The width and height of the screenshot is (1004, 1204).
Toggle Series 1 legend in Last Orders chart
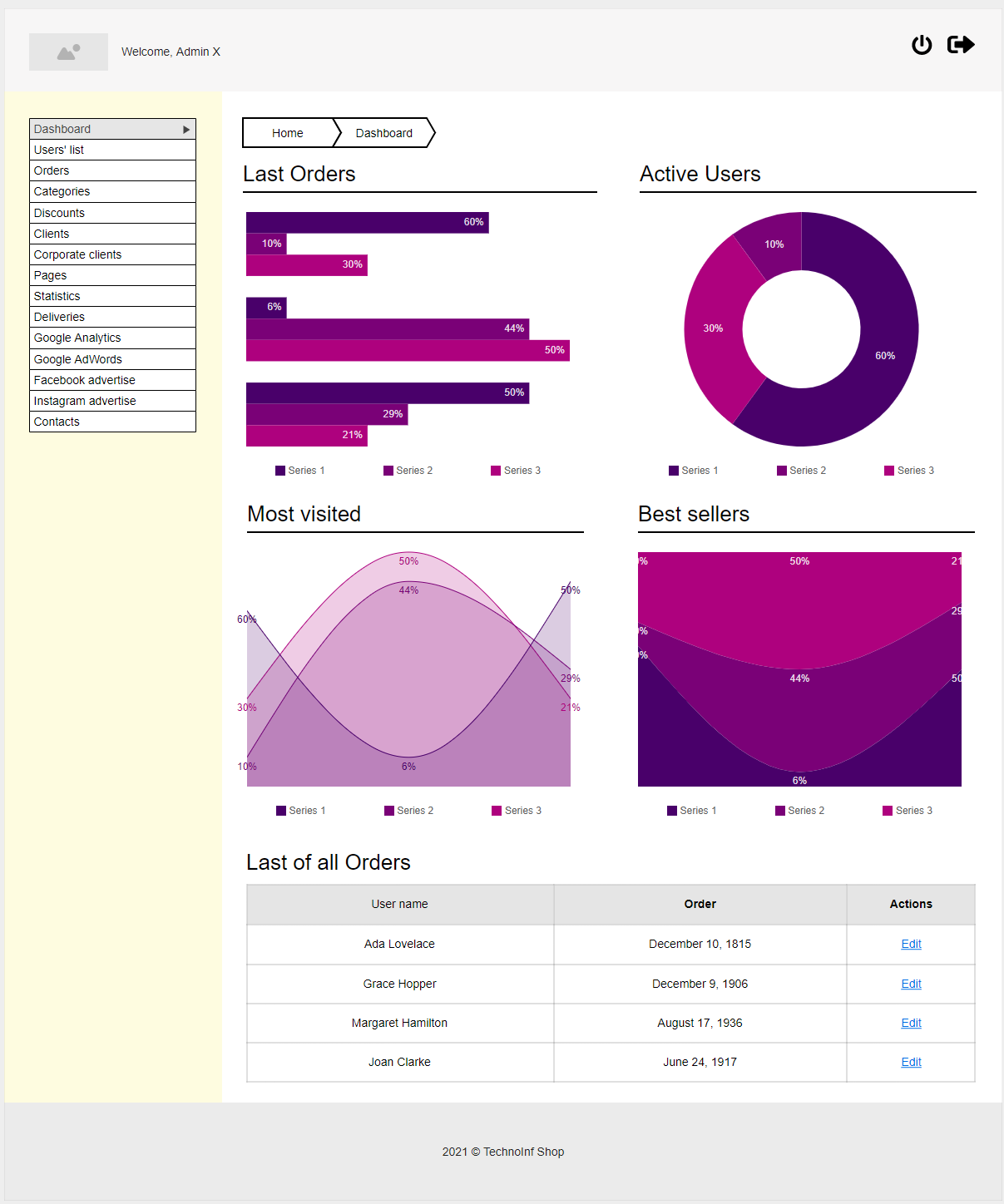[300, 471]
